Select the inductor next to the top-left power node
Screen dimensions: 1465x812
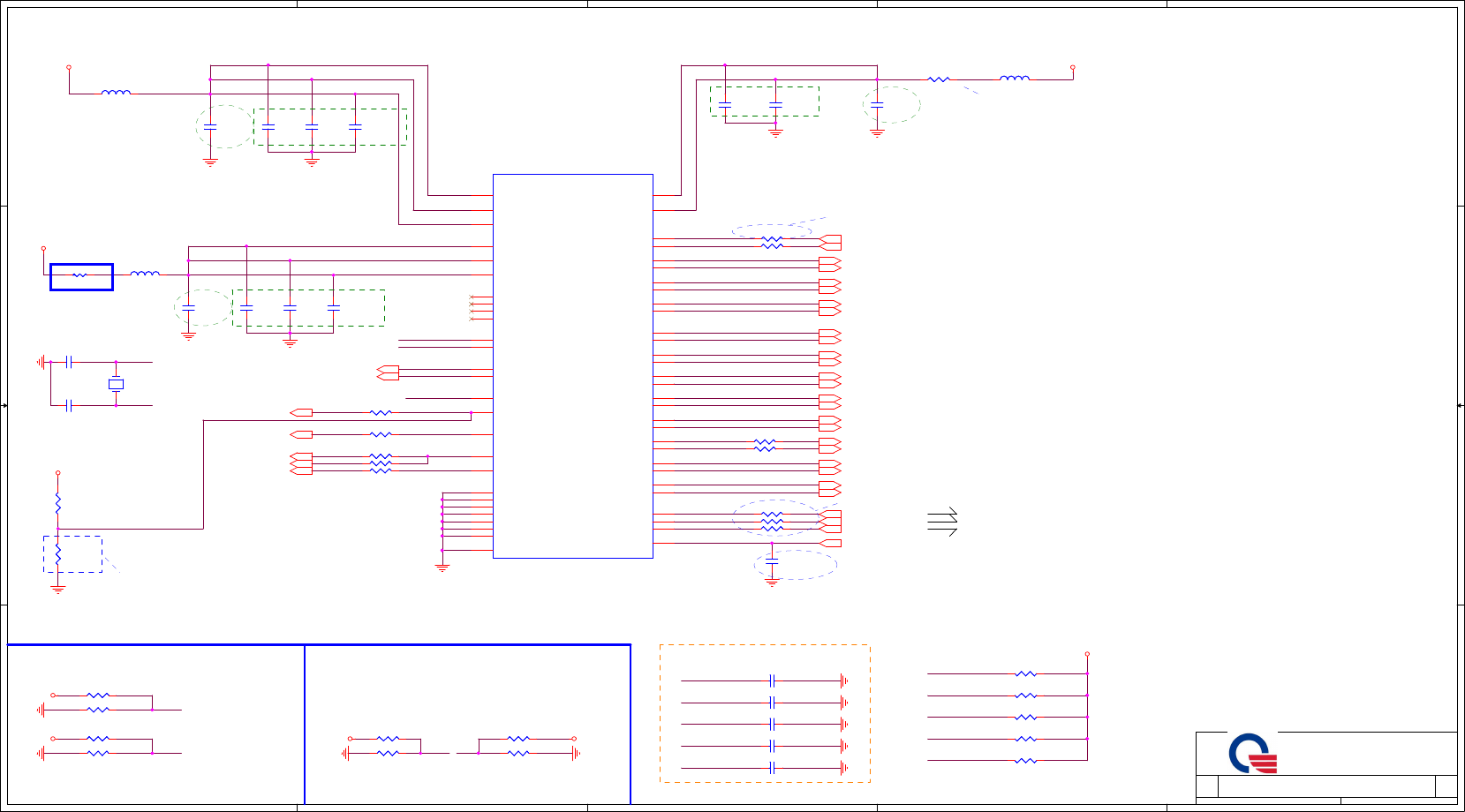[116, 92]
